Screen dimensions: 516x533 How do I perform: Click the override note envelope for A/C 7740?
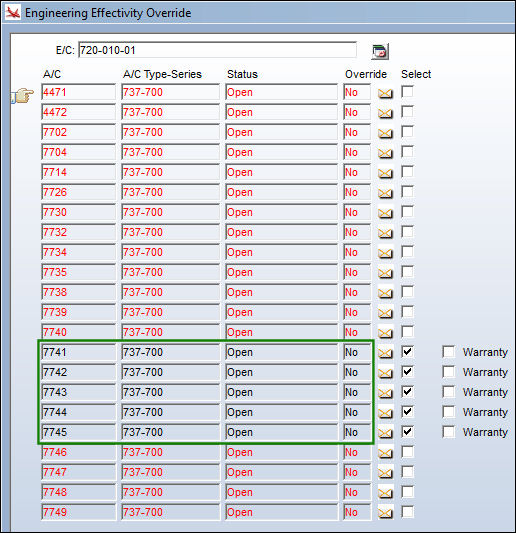coord(385,333)
